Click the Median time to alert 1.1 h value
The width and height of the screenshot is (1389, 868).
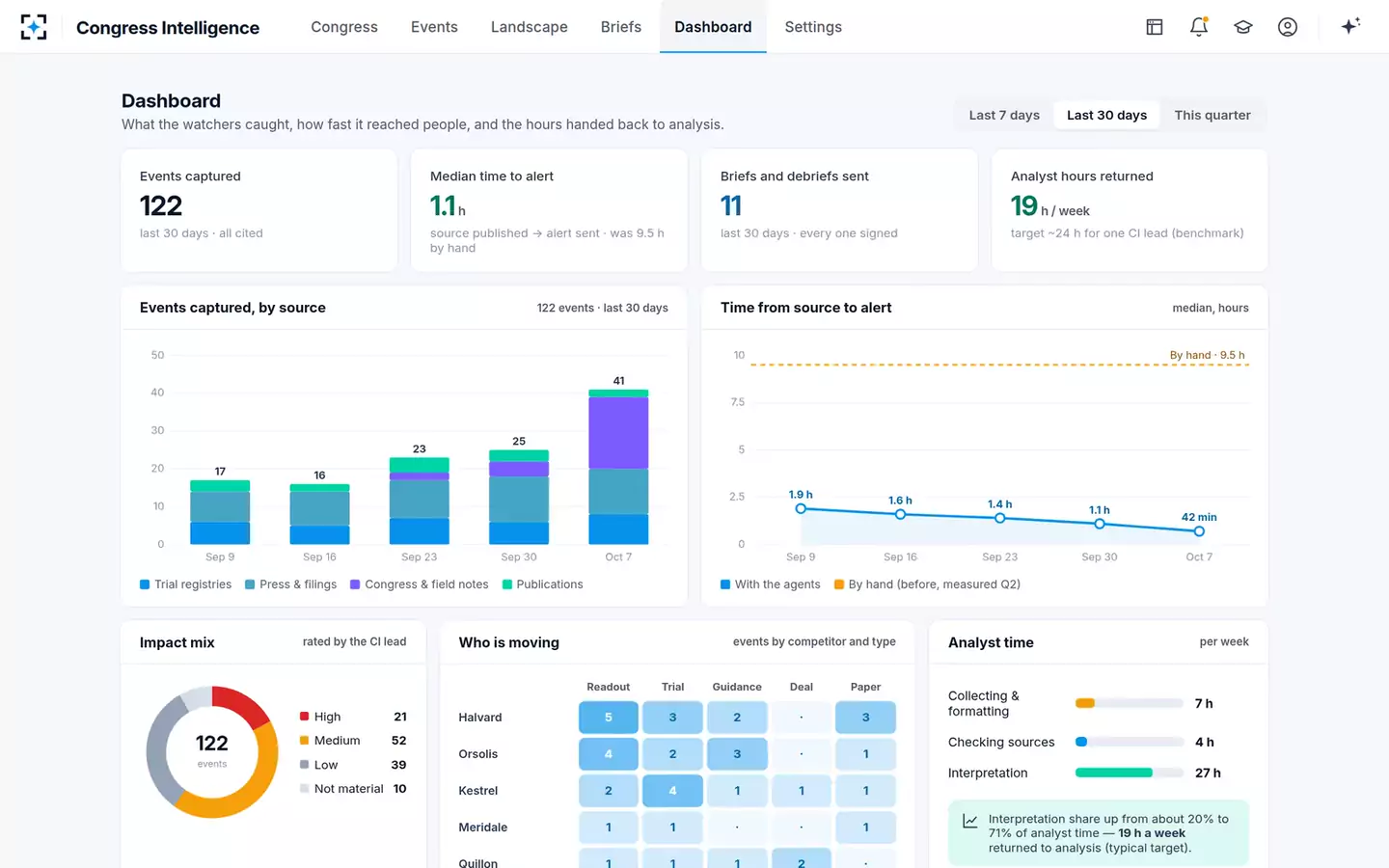pyautogui.click(x=448, y=206)
